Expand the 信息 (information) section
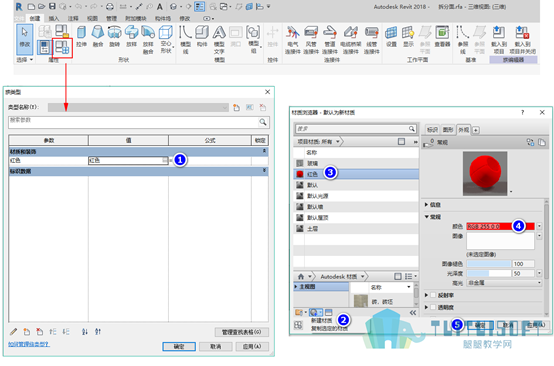This screenshot has width=554, height=366. tap(433, 205)
